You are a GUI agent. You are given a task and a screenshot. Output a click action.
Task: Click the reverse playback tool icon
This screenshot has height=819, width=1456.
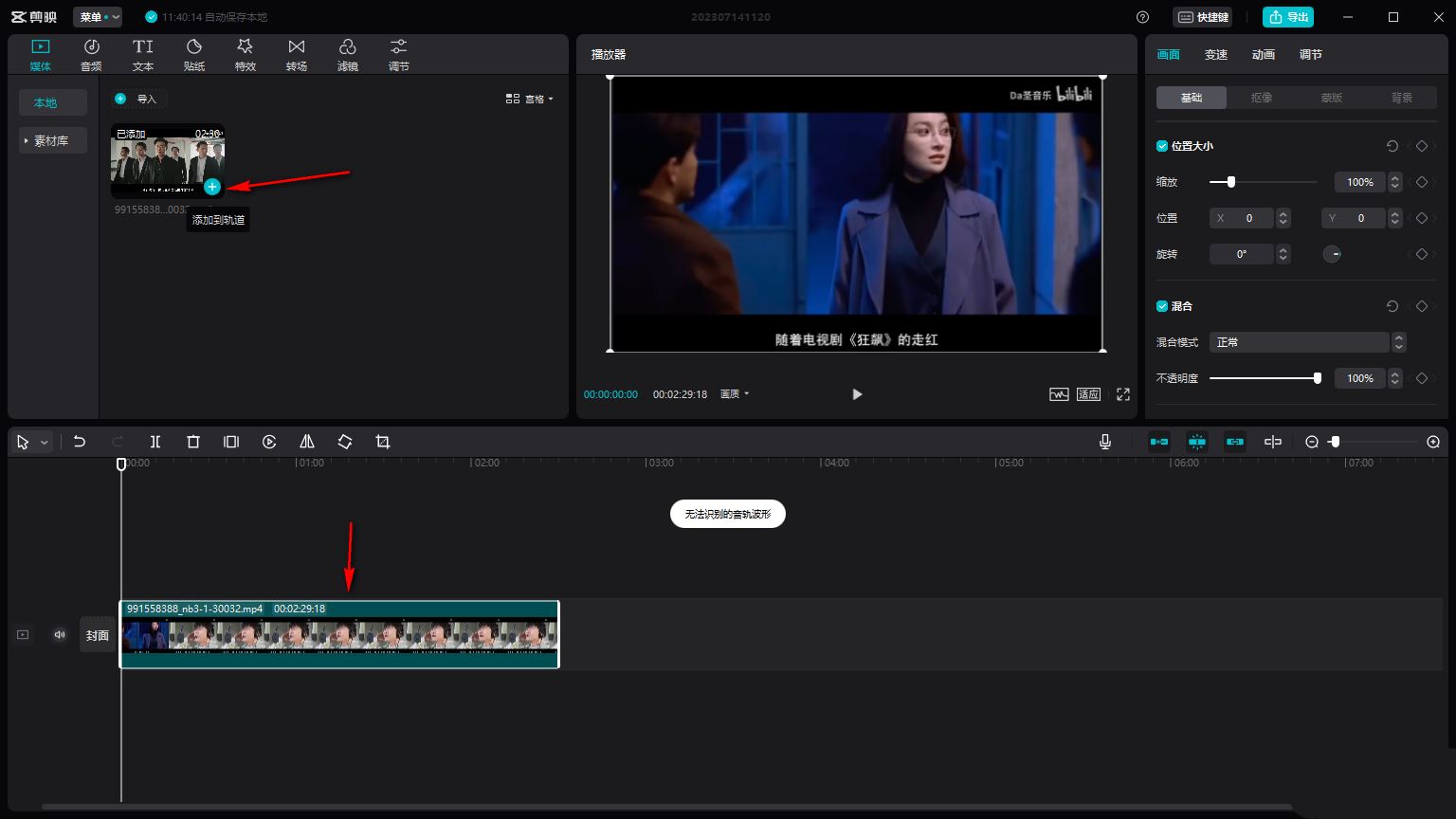pyautogui.click(x=269, y=442)
